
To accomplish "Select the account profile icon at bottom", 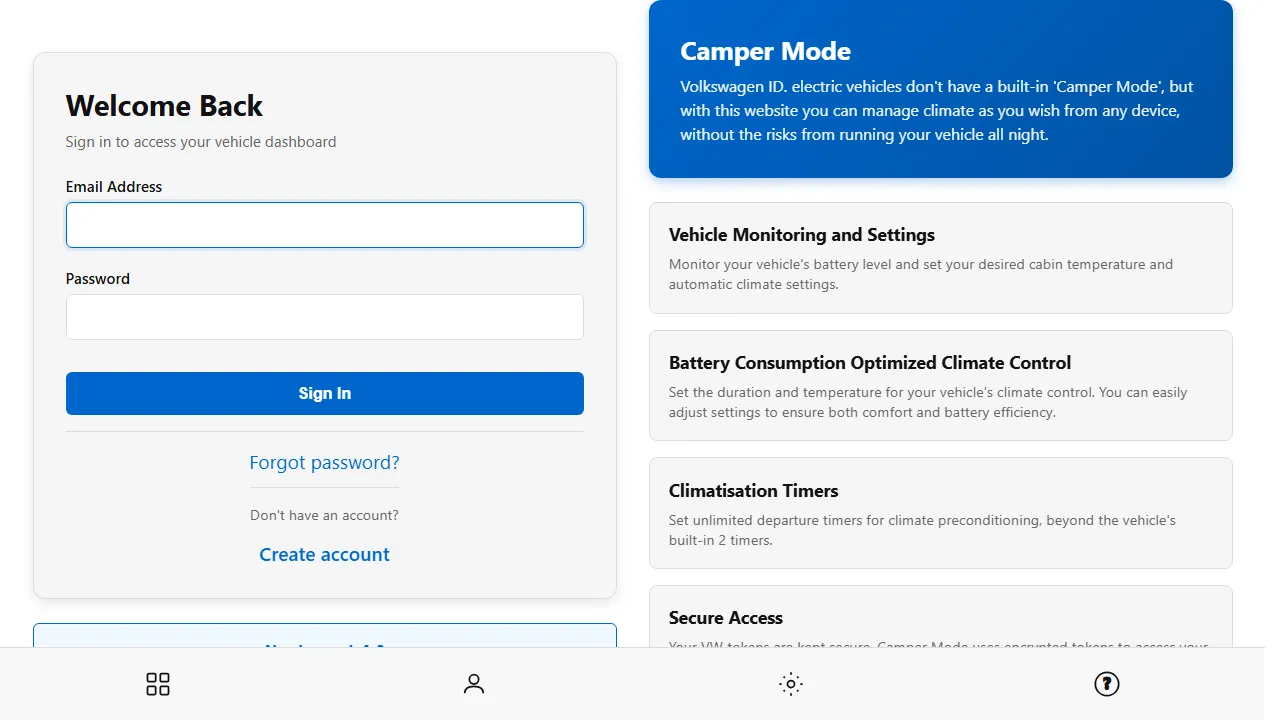I will tap(473, 684).
